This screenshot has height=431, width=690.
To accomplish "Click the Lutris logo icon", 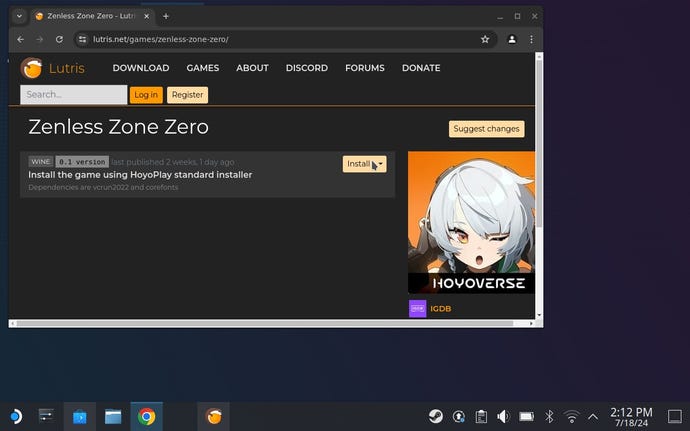I will coord(32,68).
